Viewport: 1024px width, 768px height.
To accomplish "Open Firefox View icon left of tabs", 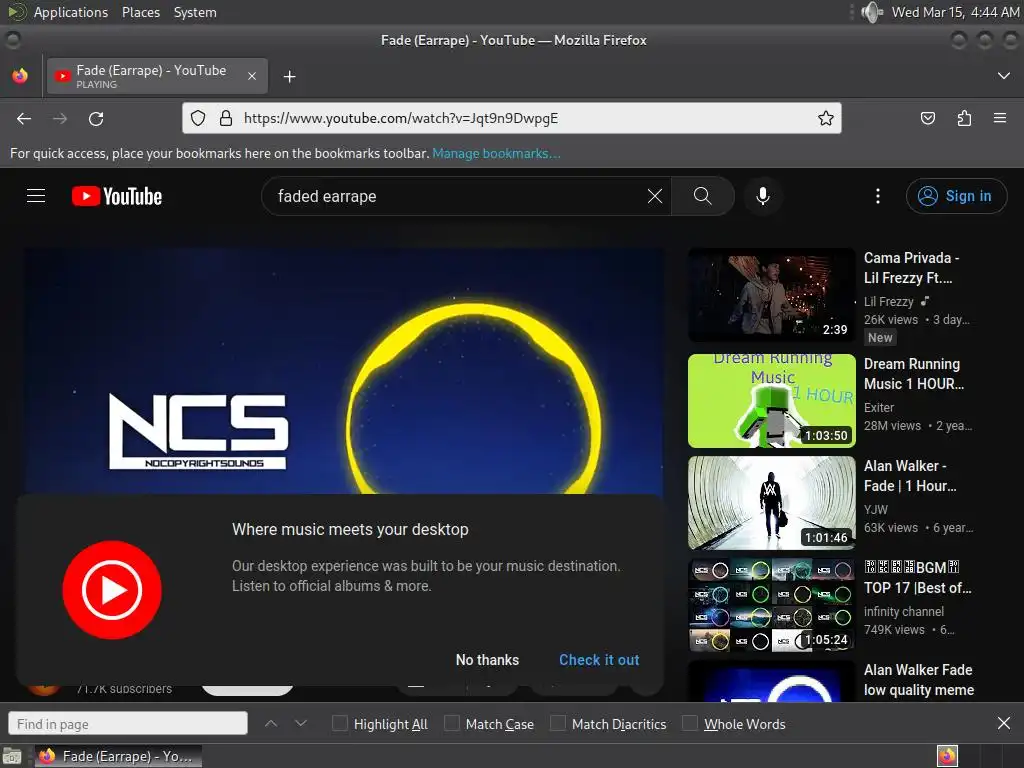I will tap(20, 76).
